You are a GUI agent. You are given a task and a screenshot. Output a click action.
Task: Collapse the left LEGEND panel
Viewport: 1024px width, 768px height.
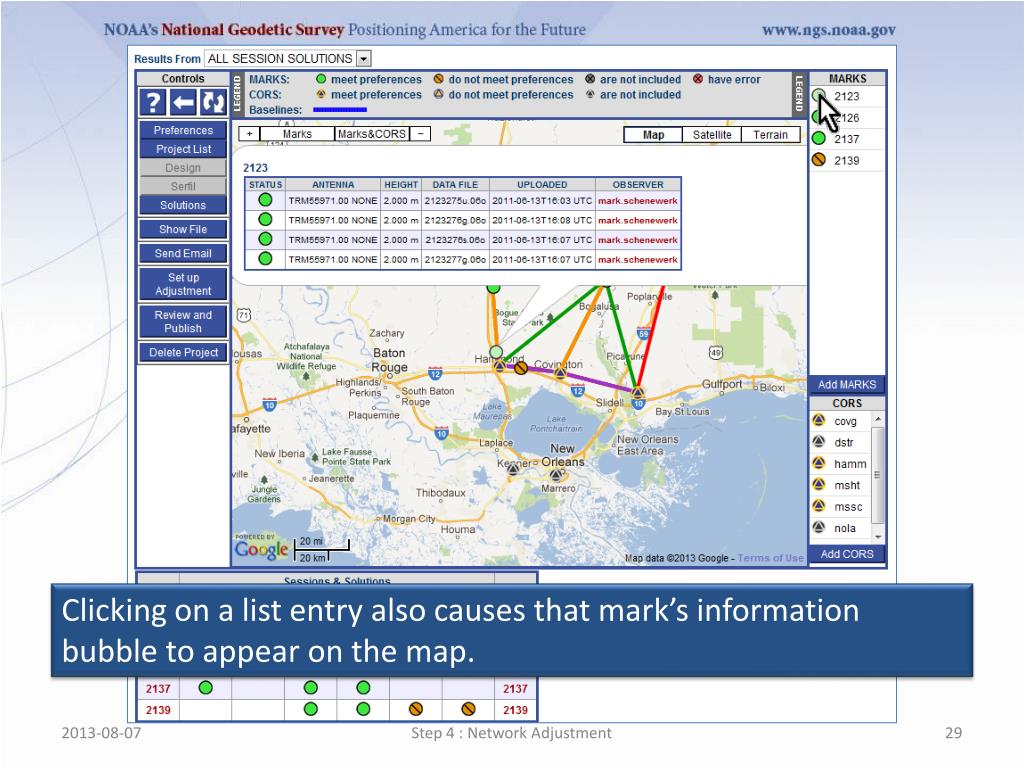pyautogui.click(x=237, y=93)
